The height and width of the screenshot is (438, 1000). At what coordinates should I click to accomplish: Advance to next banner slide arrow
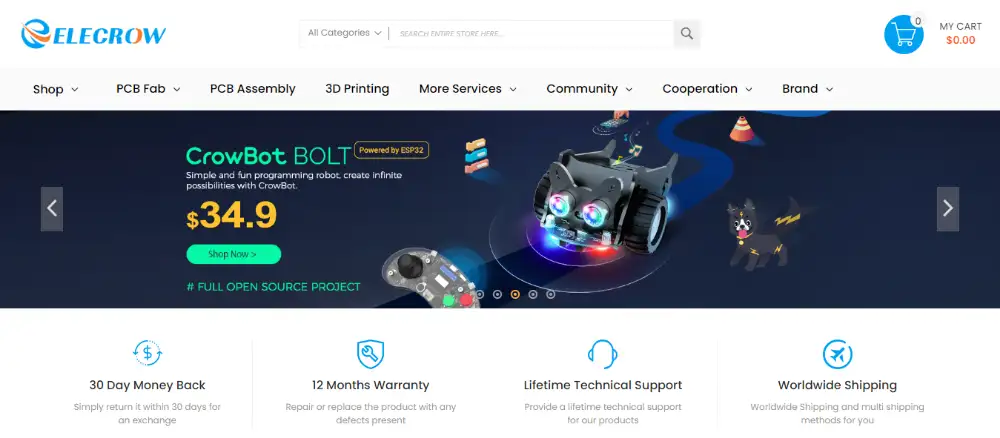(x=948, y=208)
